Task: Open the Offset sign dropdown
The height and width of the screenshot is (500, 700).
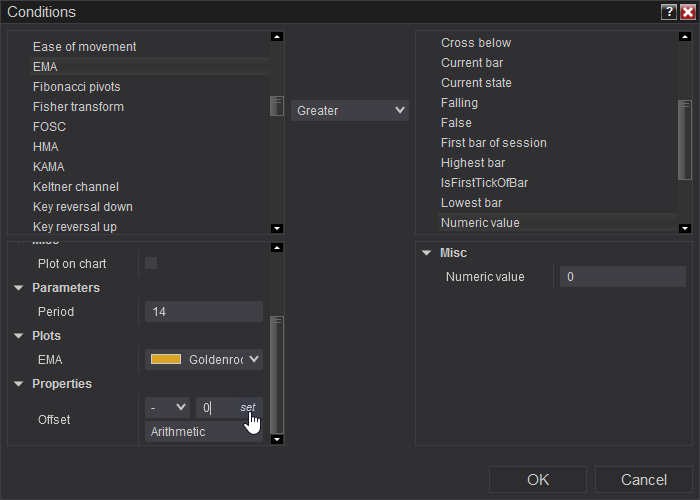Action: [x=167, y=407]
